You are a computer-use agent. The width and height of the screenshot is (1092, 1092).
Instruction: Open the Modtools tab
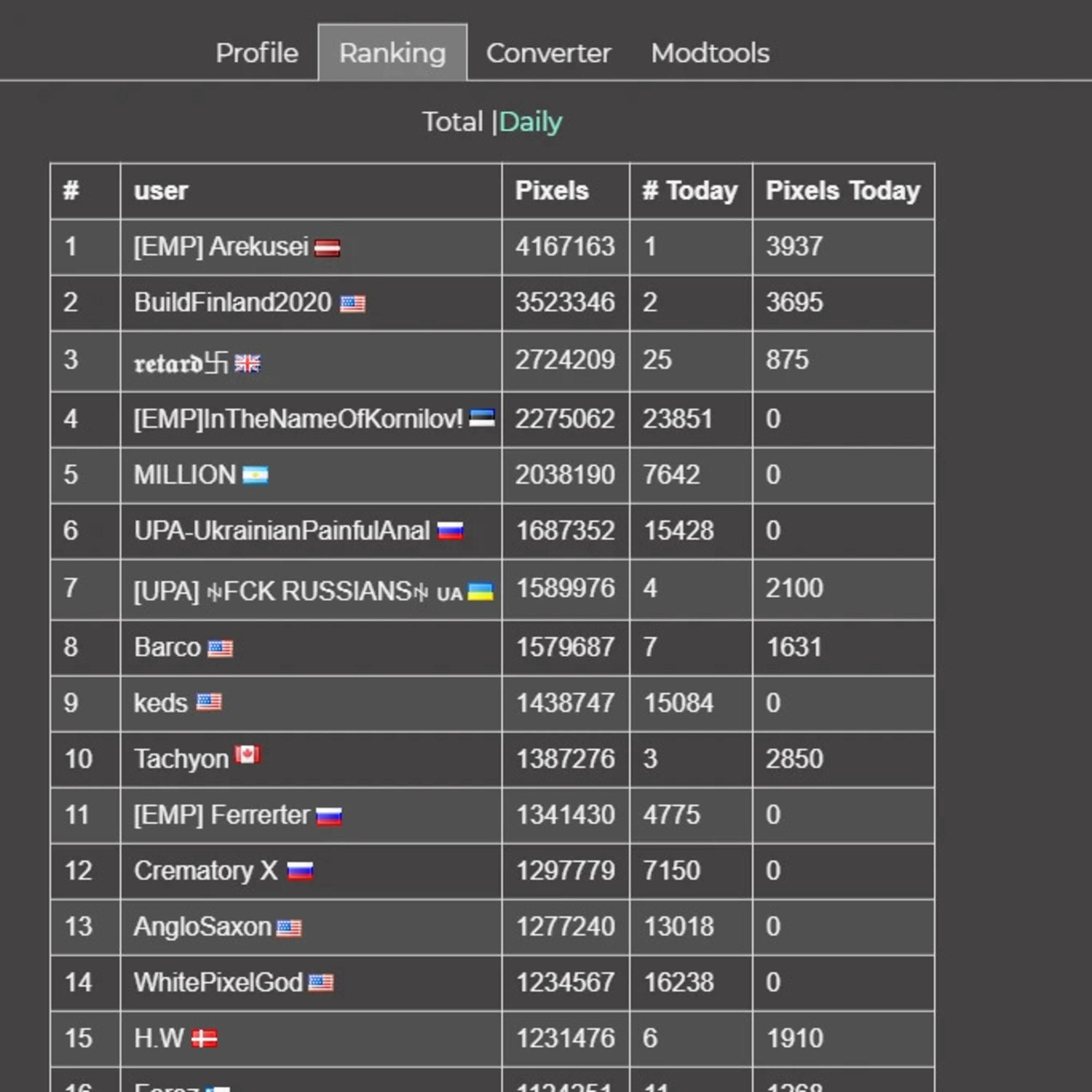click(x=710, y=53)
